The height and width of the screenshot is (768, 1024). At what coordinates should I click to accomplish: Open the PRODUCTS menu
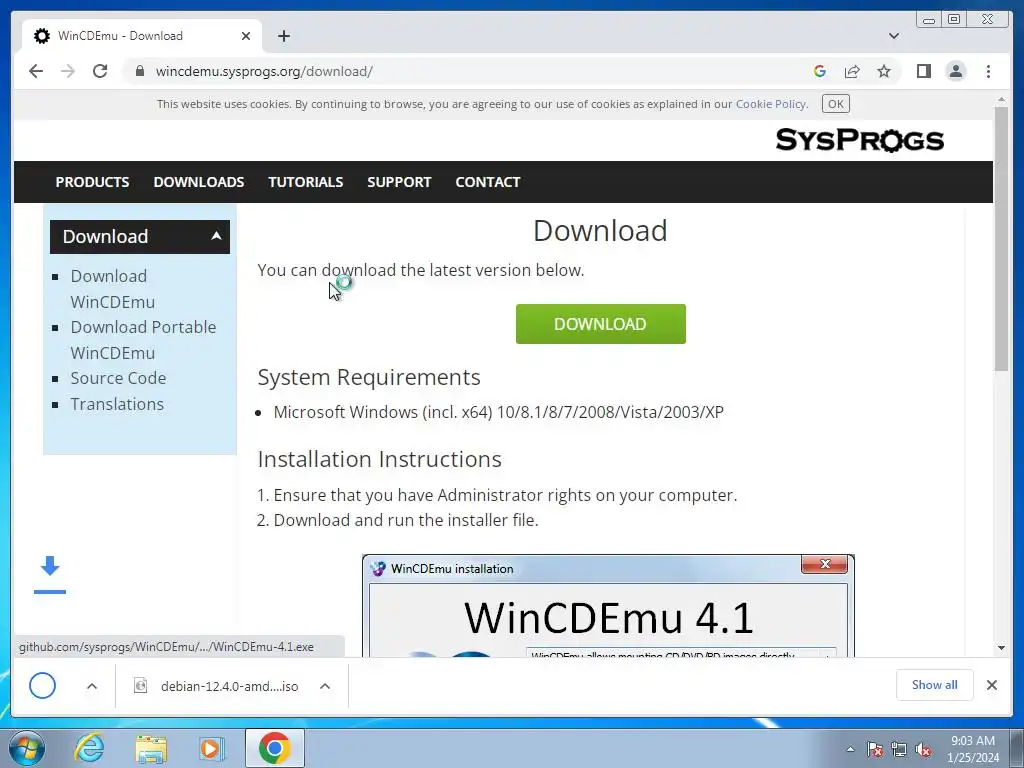tap(92, 182)
